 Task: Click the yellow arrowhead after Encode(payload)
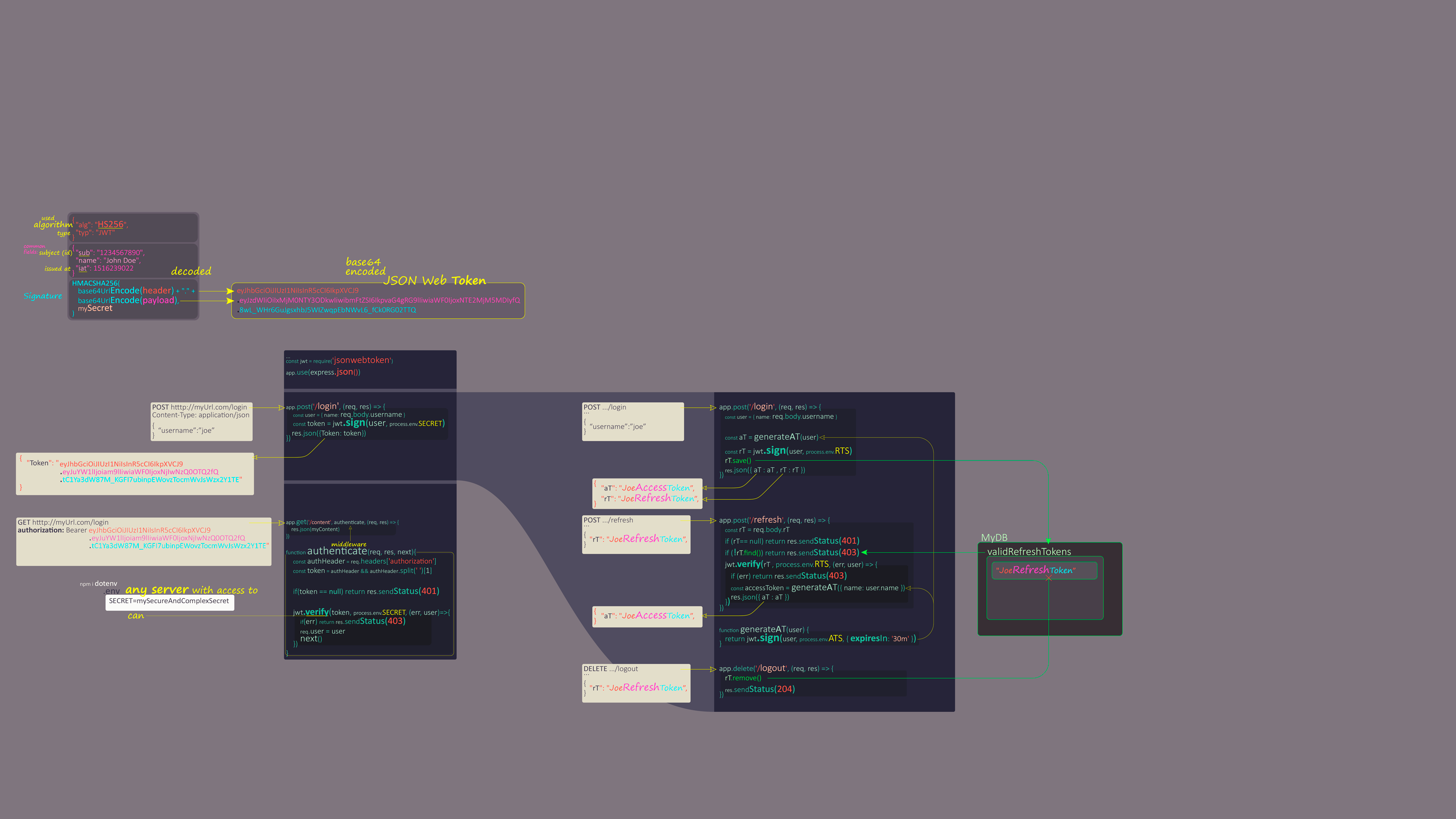point(230,301)
